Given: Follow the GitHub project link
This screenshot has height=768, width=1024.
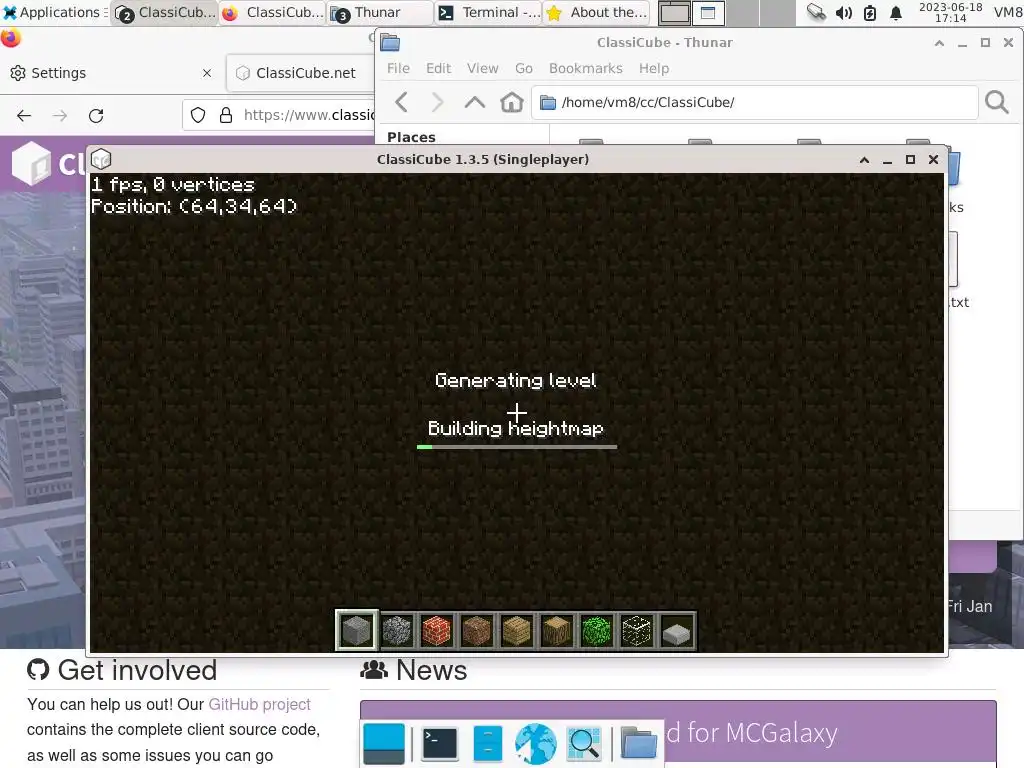Looking at the screenshot, I should click(x=259, y=705).
